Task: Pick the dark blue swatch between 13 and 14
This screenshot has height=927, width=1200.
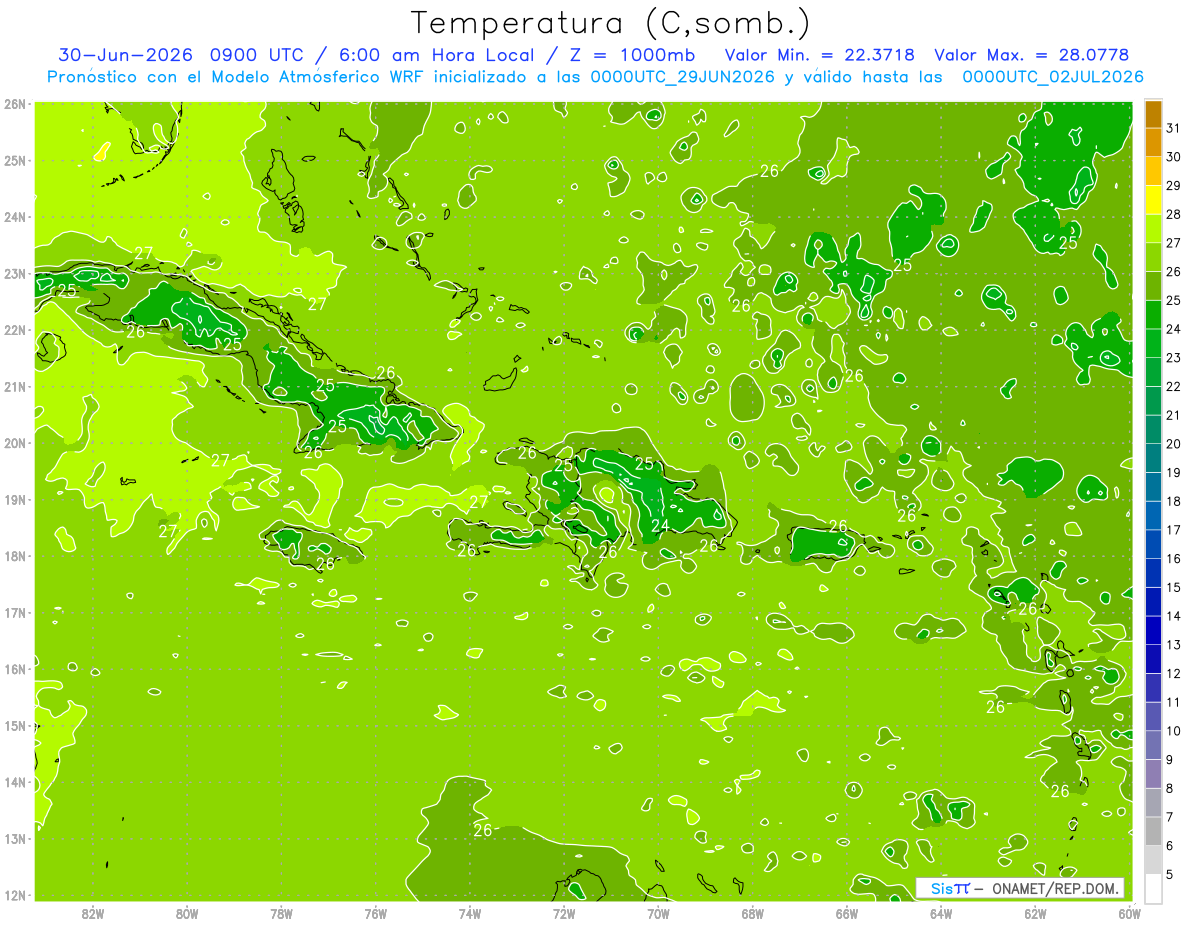Action: (x=1153, y=630)
